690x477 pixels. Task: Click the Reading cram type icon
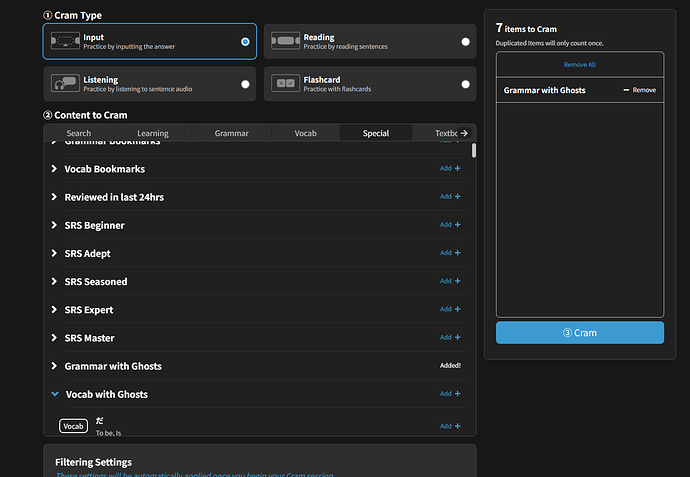(286, 41)
